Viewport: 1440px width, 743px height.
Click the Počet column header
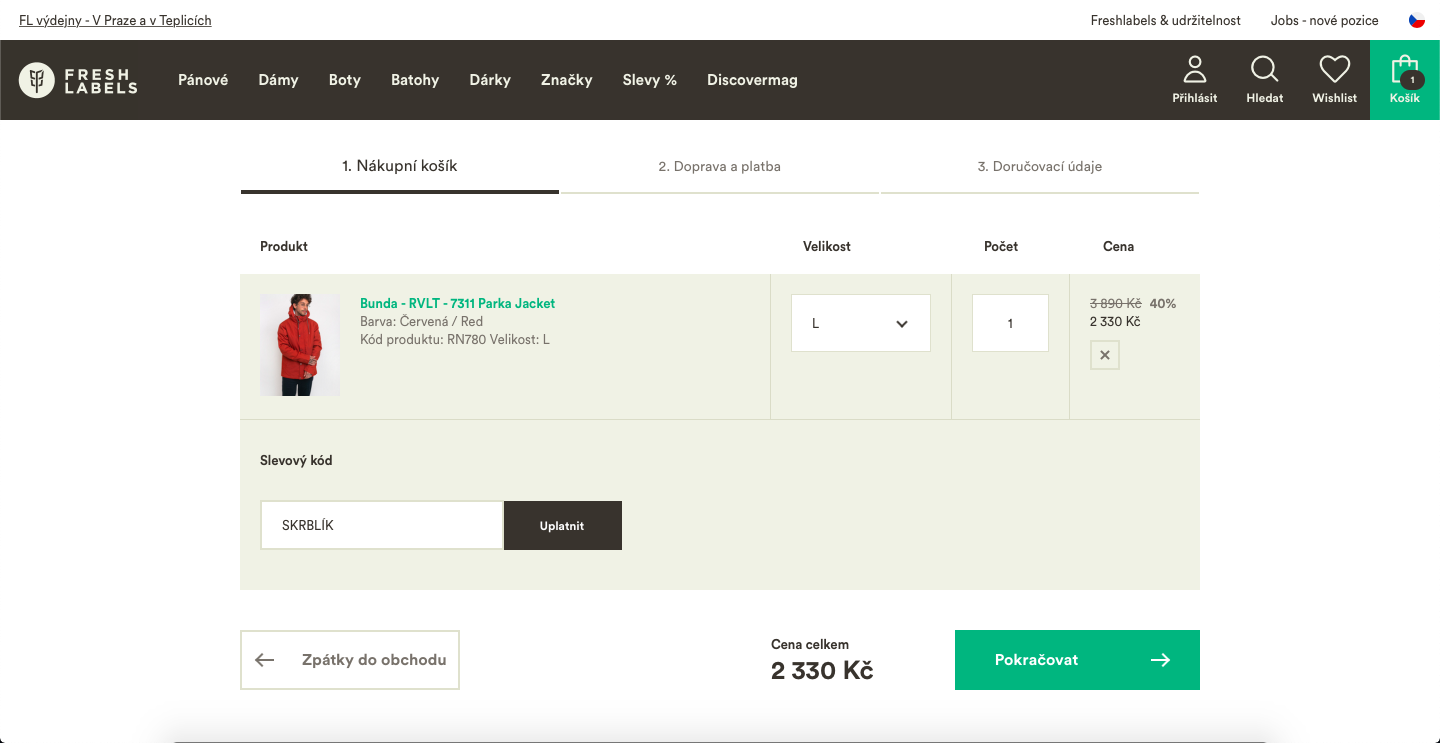pos(1001,246)
